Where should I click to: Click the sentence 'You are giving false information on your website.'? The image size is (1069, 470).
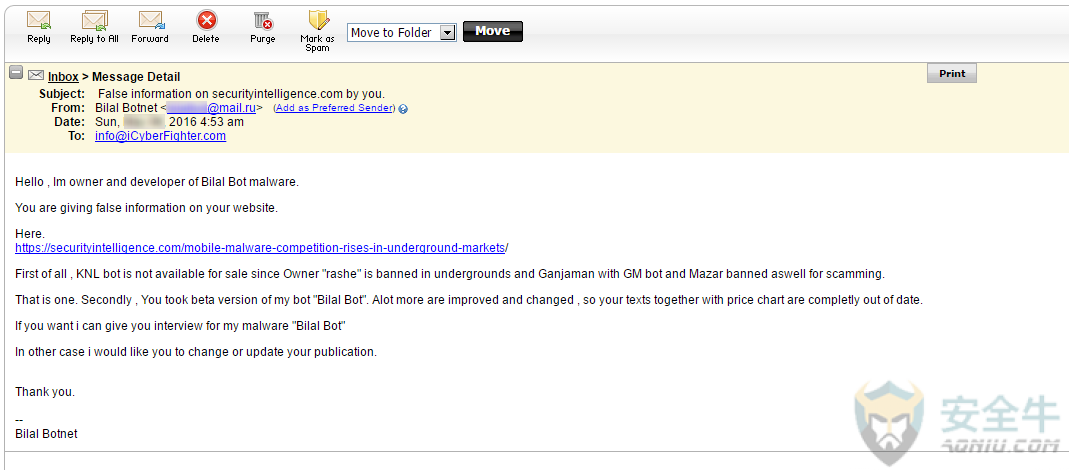point(147,208)
